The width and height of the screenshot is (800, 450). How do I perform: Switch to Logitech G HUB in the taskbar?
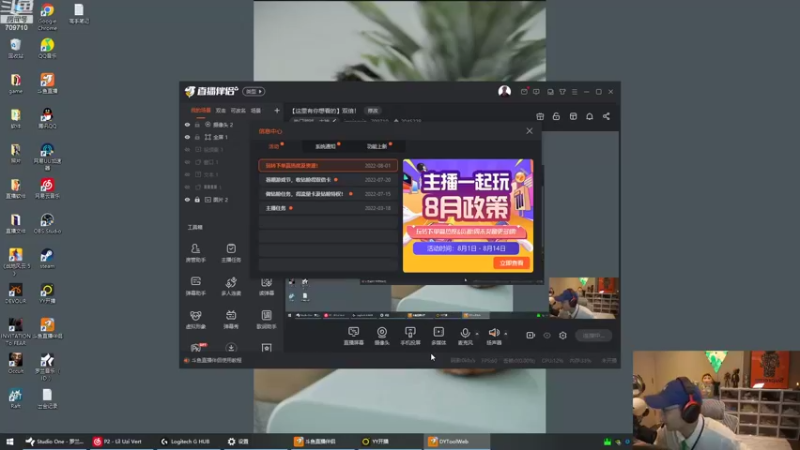tap(186, 441)
